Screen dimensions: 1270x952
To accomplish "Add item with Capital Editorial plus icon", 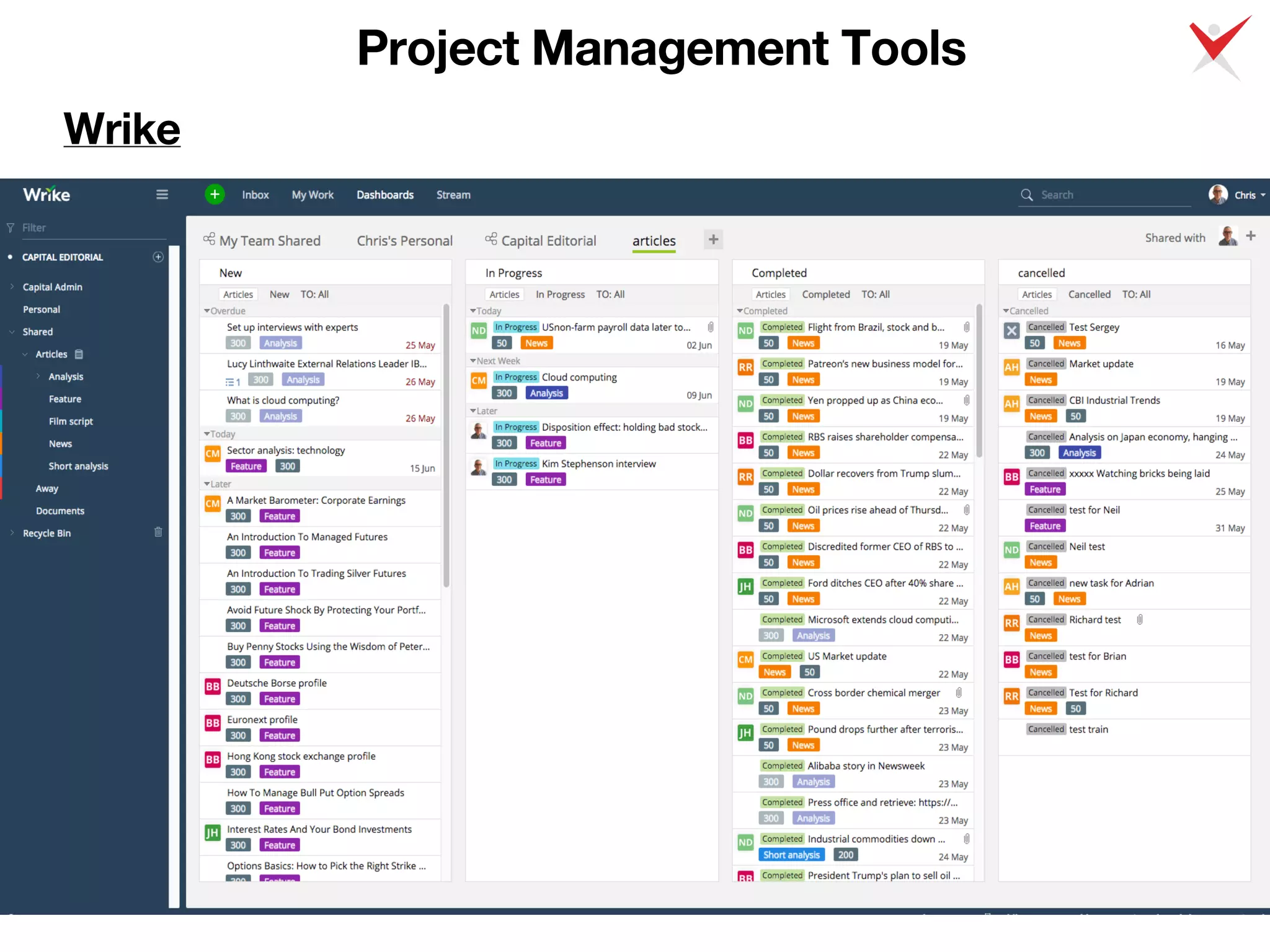I will (158, 257).
